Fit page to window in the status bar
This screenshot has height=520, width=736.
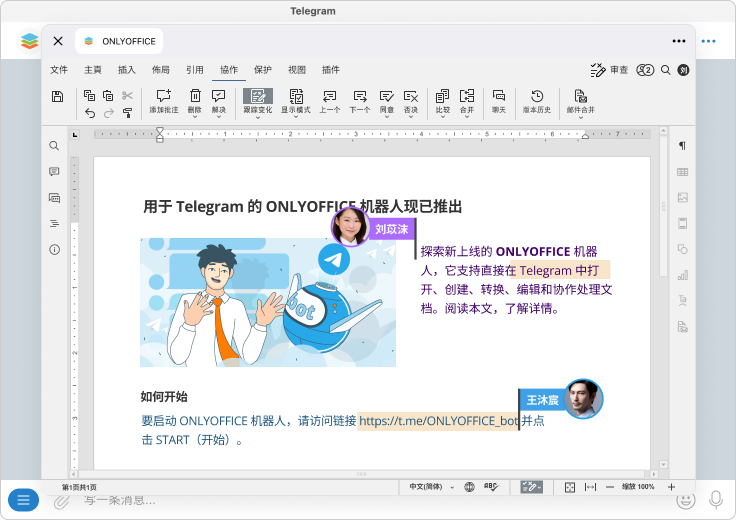[x=570, y=487]
